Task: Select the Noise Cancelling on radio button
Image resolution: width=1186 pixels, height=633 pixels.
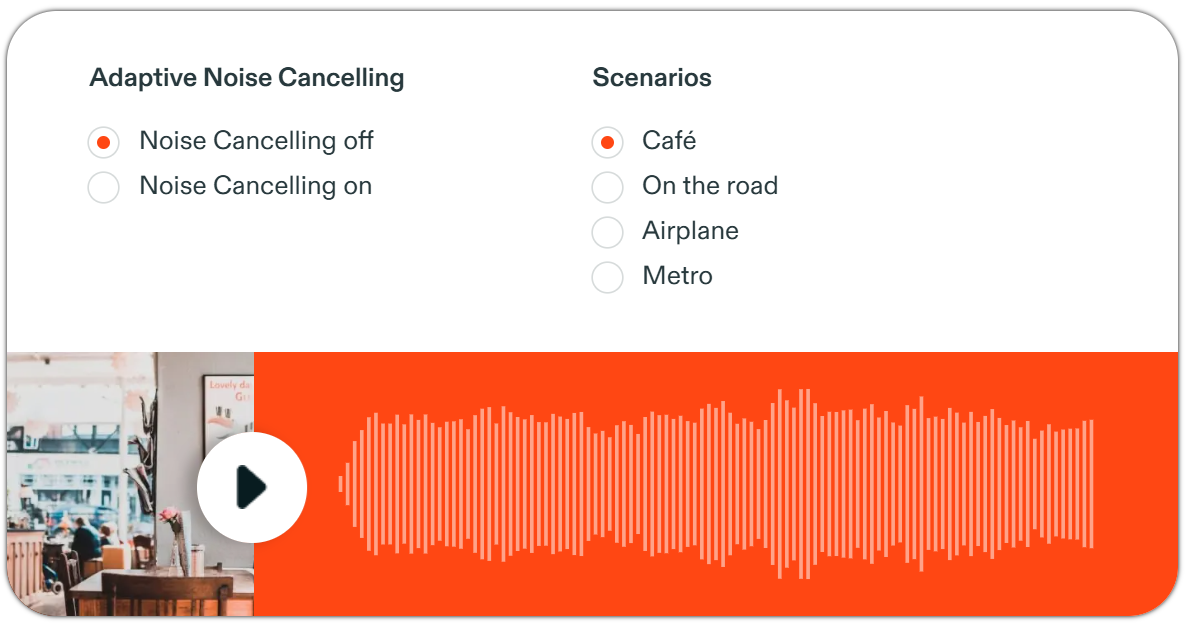Action: (x=104, y=187)
